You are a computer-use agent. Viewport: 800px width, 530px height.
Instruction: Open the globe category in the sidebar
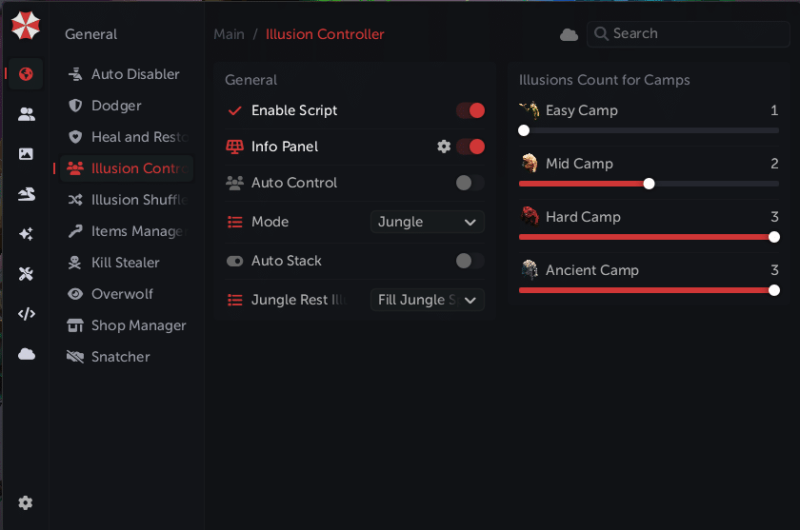coord(26,74)
